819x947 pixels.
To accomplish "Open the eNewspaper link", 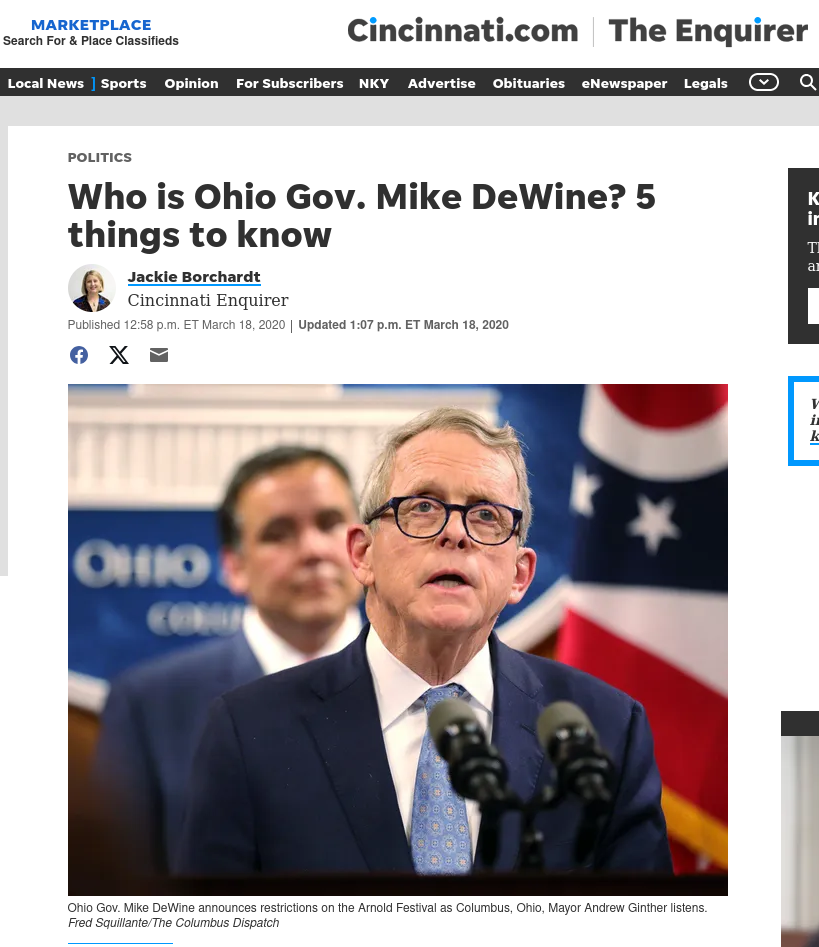I will click(x=625, y=83).
